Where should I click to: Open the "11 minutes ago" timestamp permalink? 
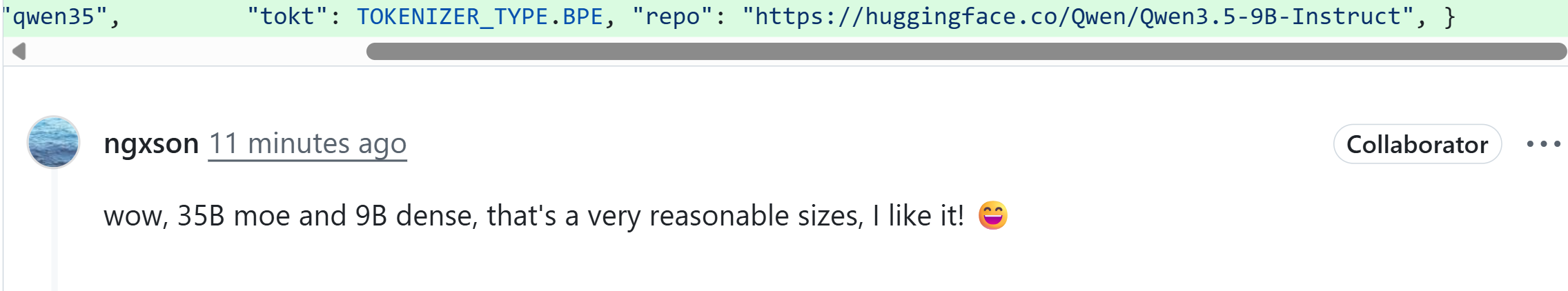(x=307, y=143)
